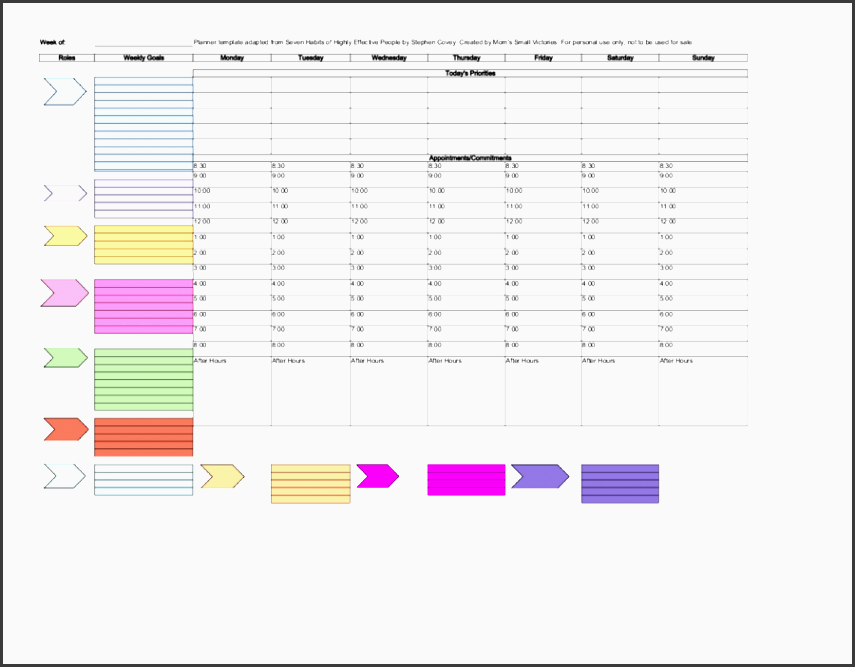Screen dimensions: 855x667
Task: Click the Monday column header
Action: coord(232,58)
